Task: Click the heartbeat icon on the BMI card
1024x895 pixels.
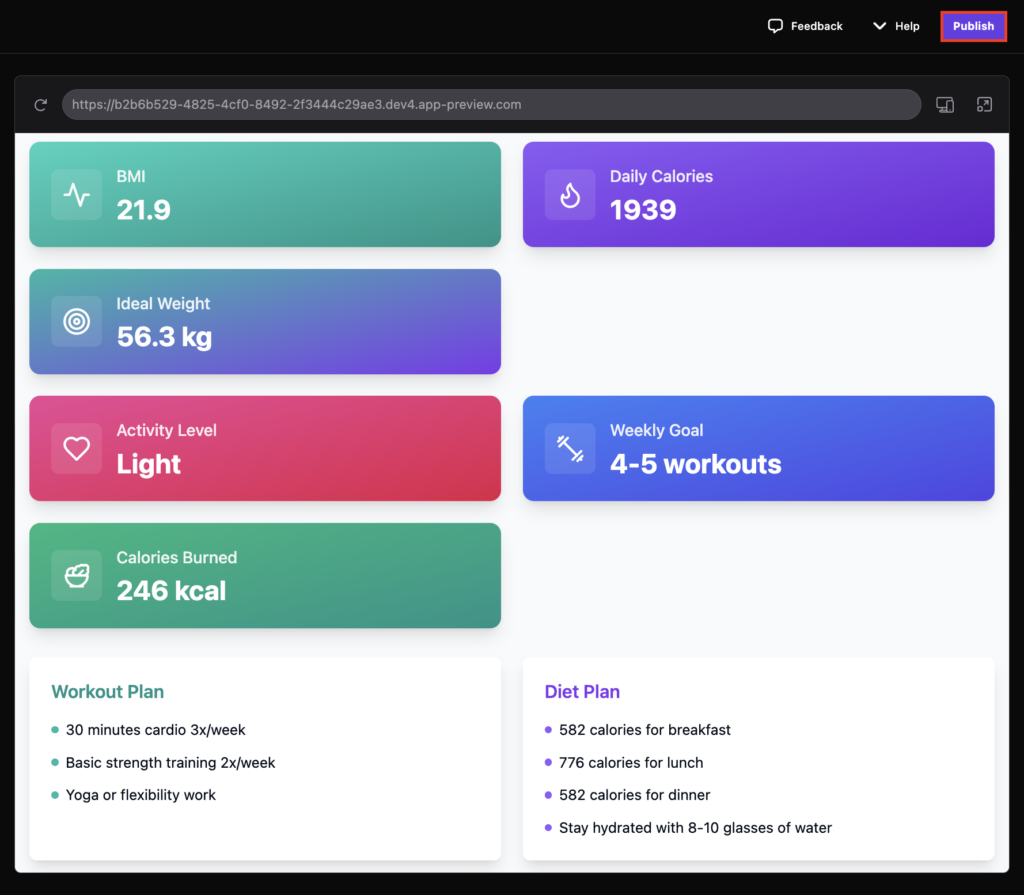Action: tap(76, 194)
